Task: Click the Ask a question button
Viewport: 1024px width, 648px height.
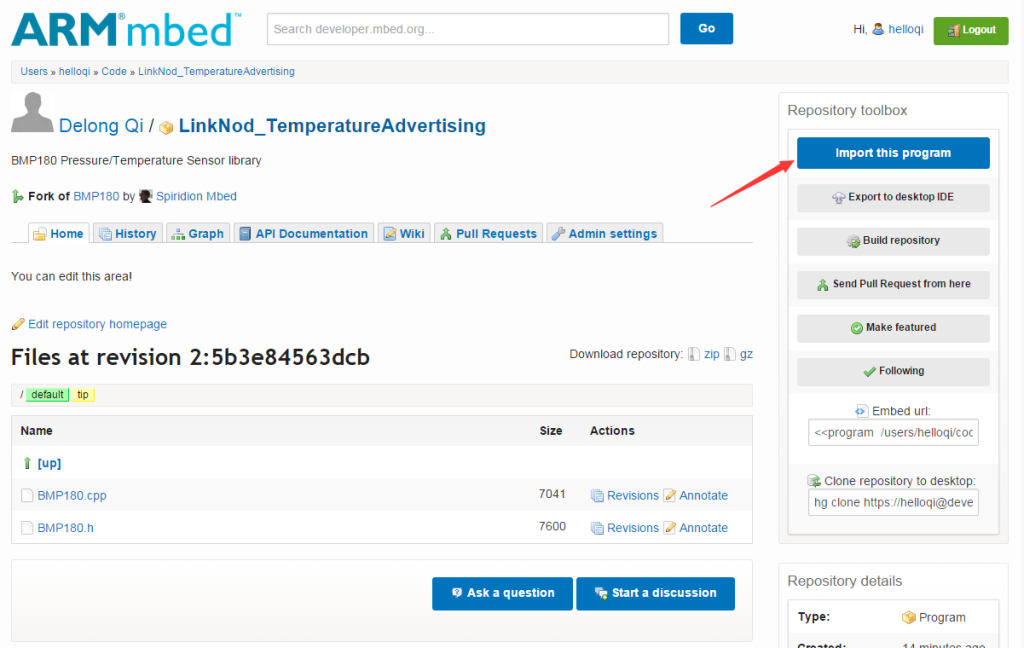Action: click(502, 593)
